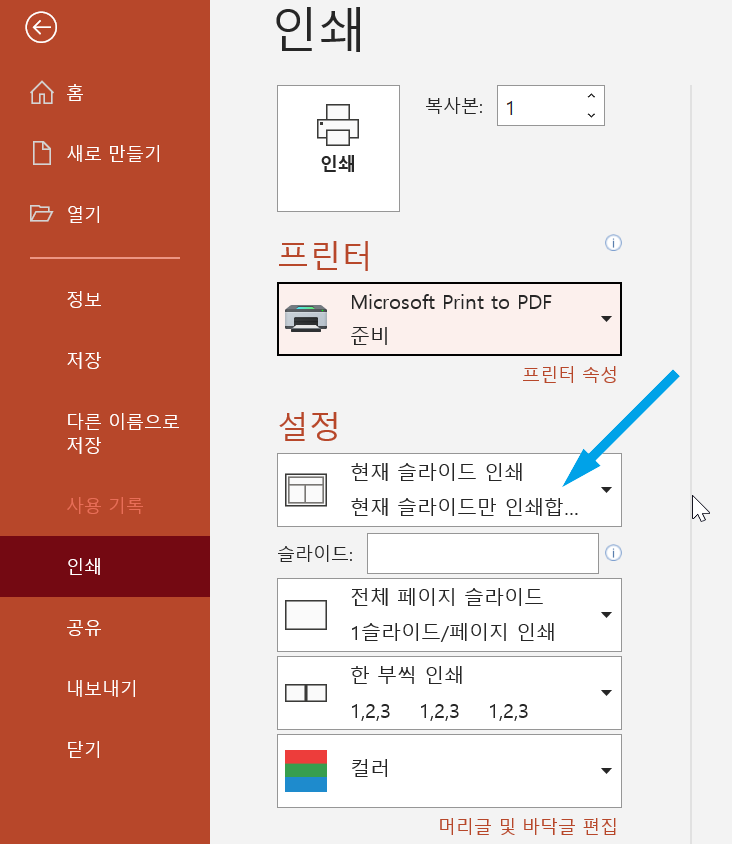Image resolution: width=732 pixels, height=844 pixels.
Task: Open the 머리글 및 바닥글 편집 link
Action: (527, 826)
